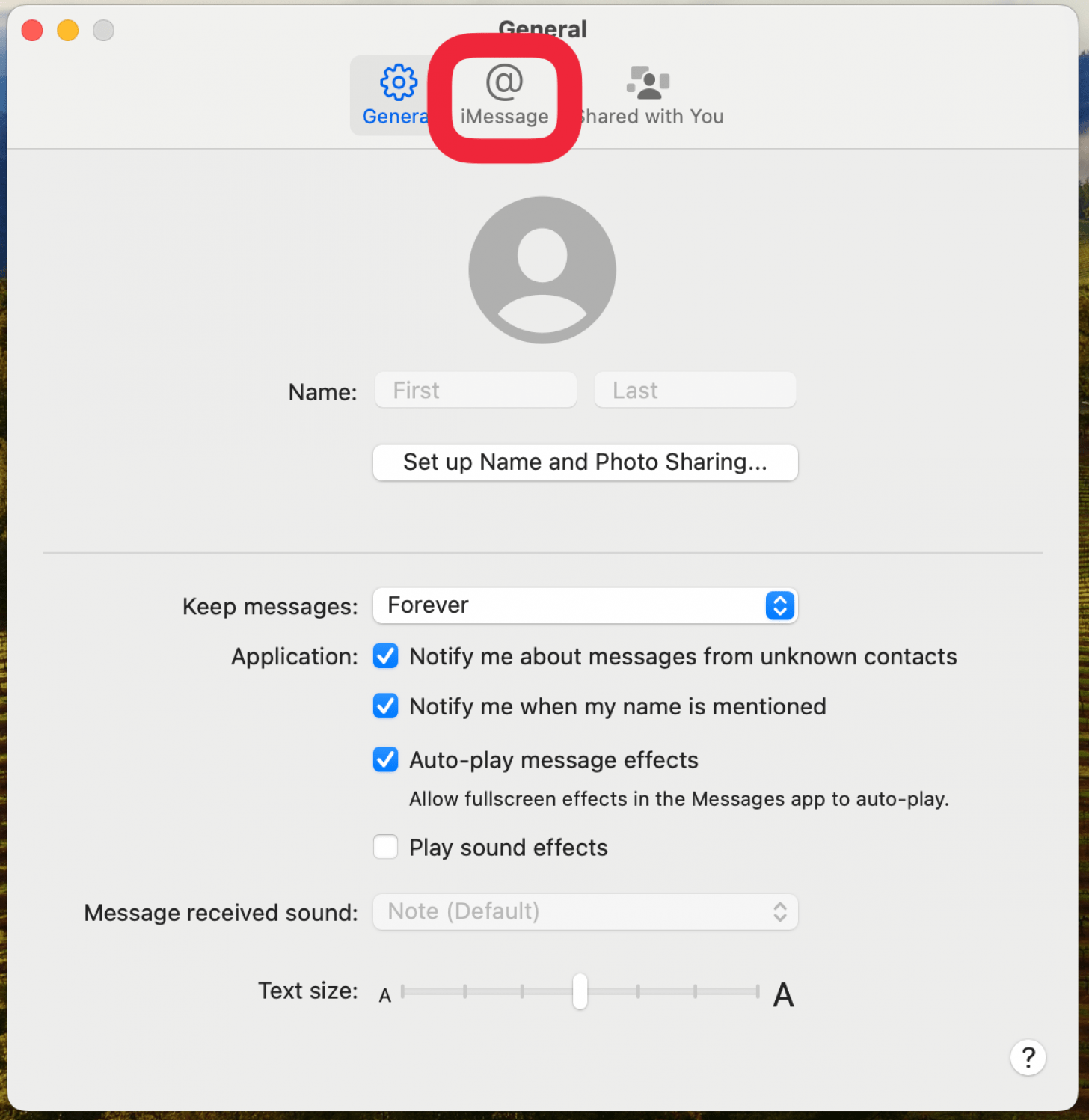
Task: Open the Shared with You panel icon
Action: (x=648, y=95)
